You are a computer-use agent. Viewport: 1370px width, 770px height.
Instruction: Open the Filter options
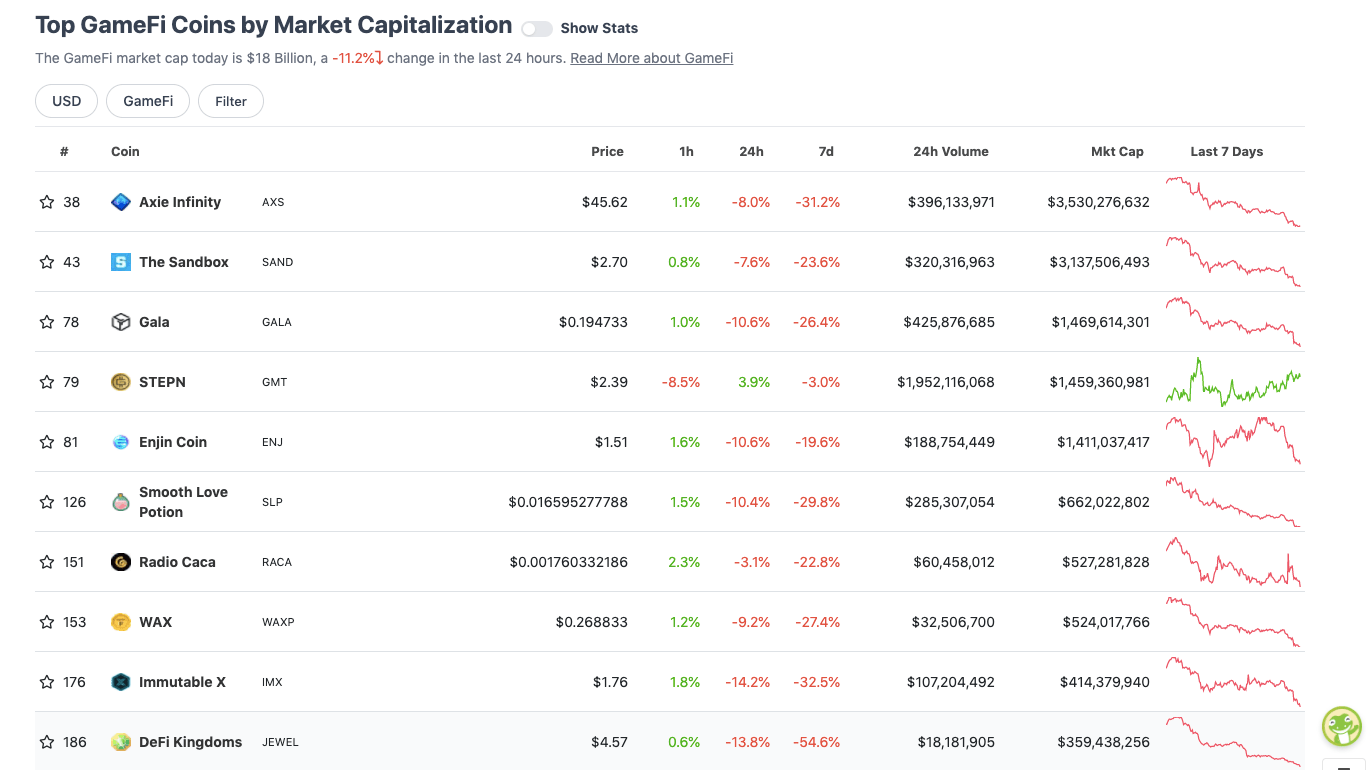231,101
